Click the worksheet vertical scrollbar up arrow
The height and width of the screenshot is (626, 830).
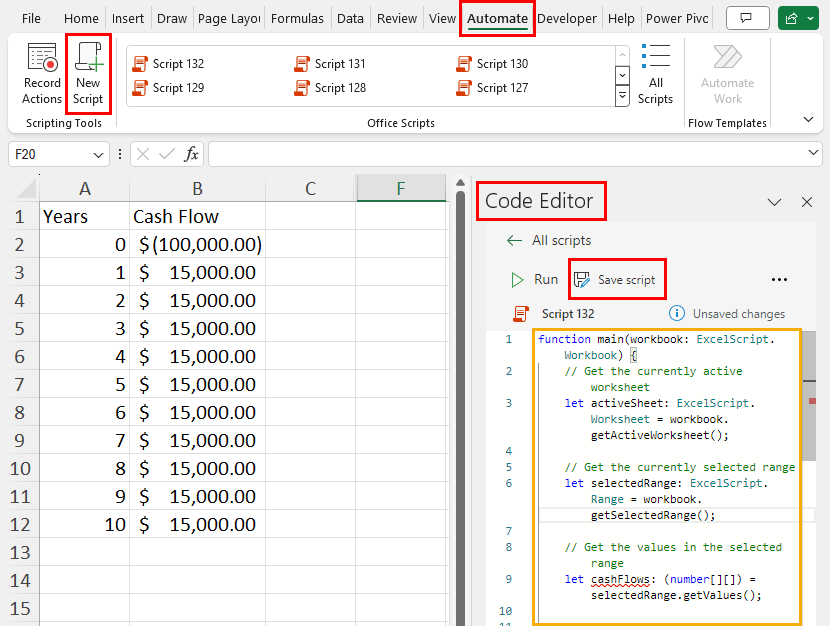[x=460, y=183]
